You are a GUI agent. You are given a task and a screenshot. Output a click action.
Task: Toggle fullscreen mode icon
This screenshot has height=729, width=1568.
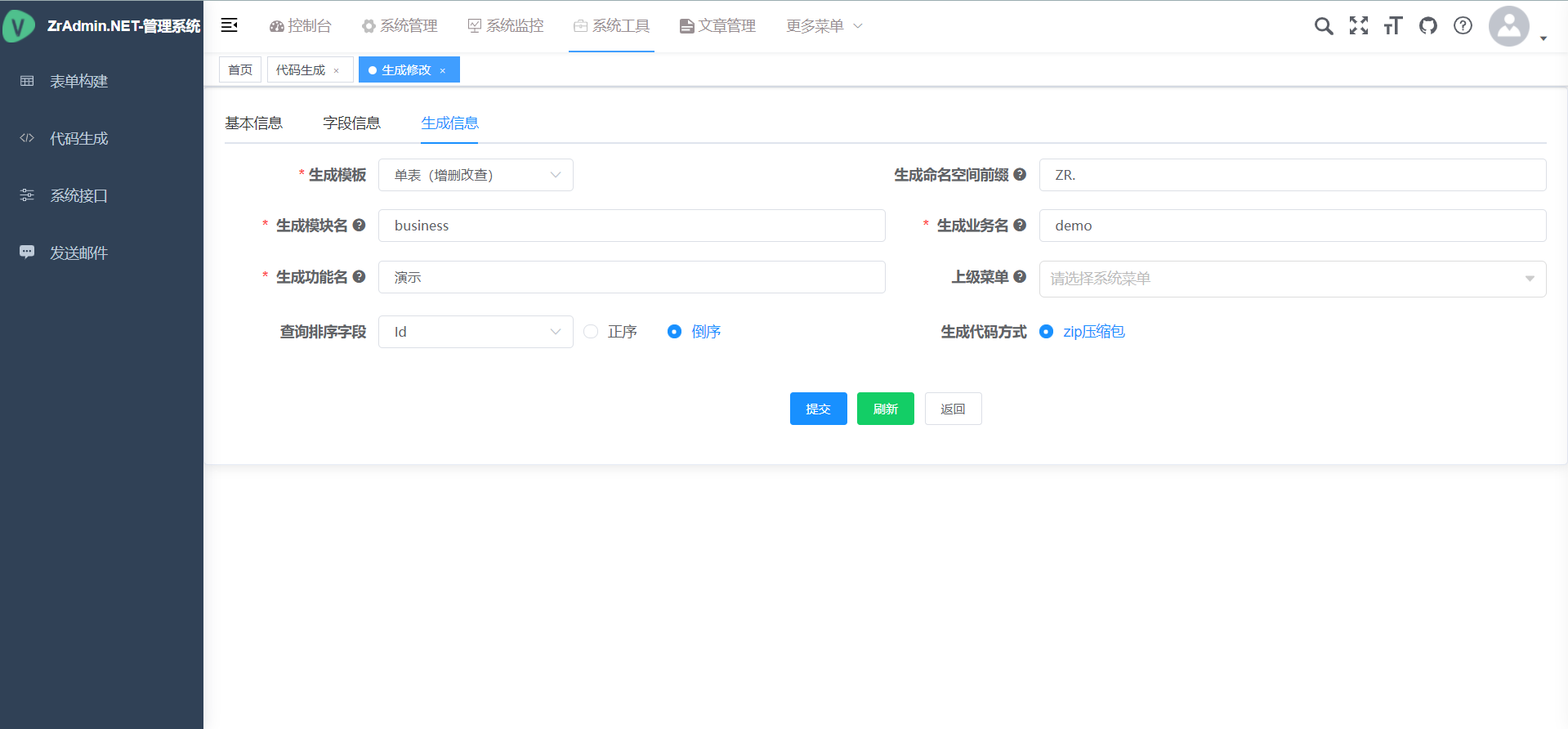tap(1358, 26)
